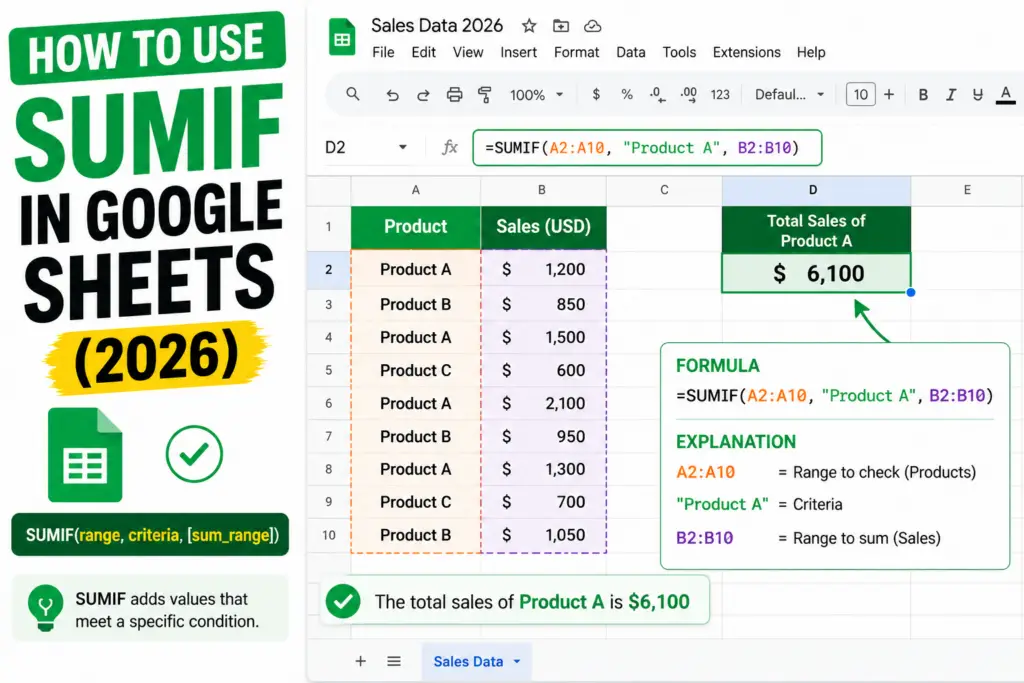Image resolution: width=1024 pixels, height=683 pixels.
Task: Select the 1,050 sales cell
Action: [x=543, y=535]
